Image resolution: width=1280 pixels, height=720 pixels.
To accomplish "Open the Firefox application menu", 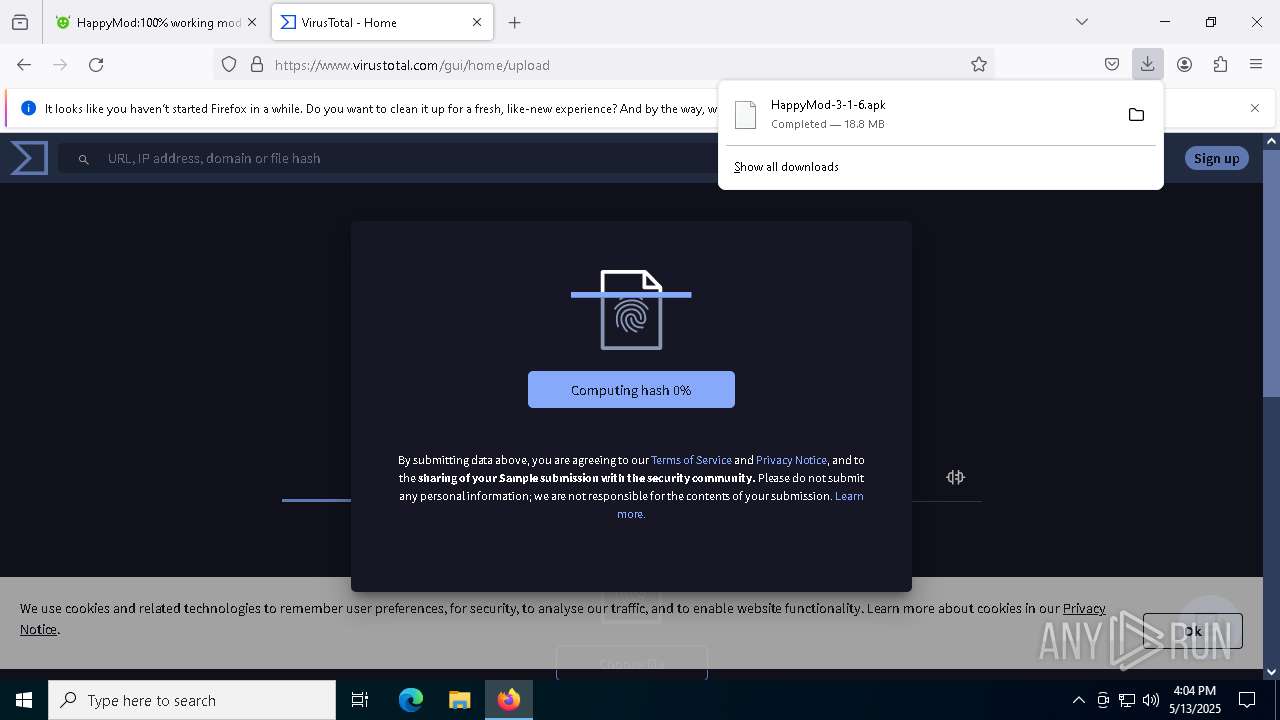I will [1256, 64].
